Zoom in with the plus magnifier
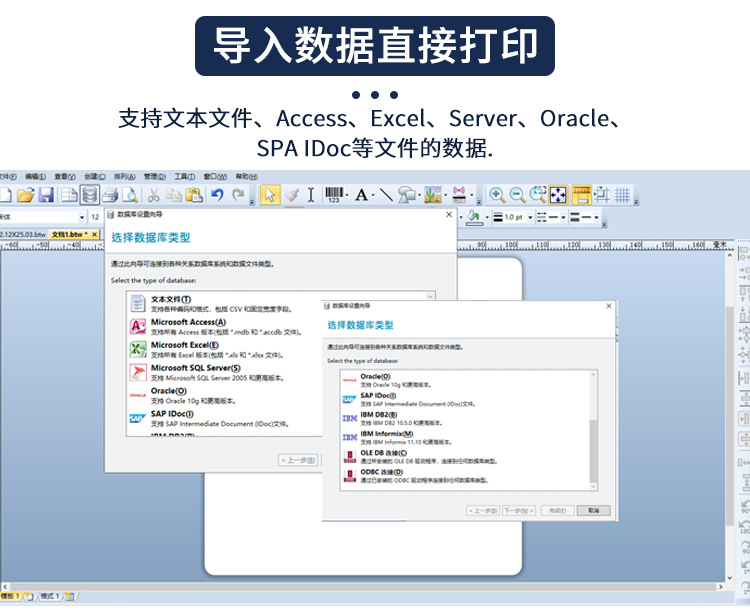 [x=497, y=195]
